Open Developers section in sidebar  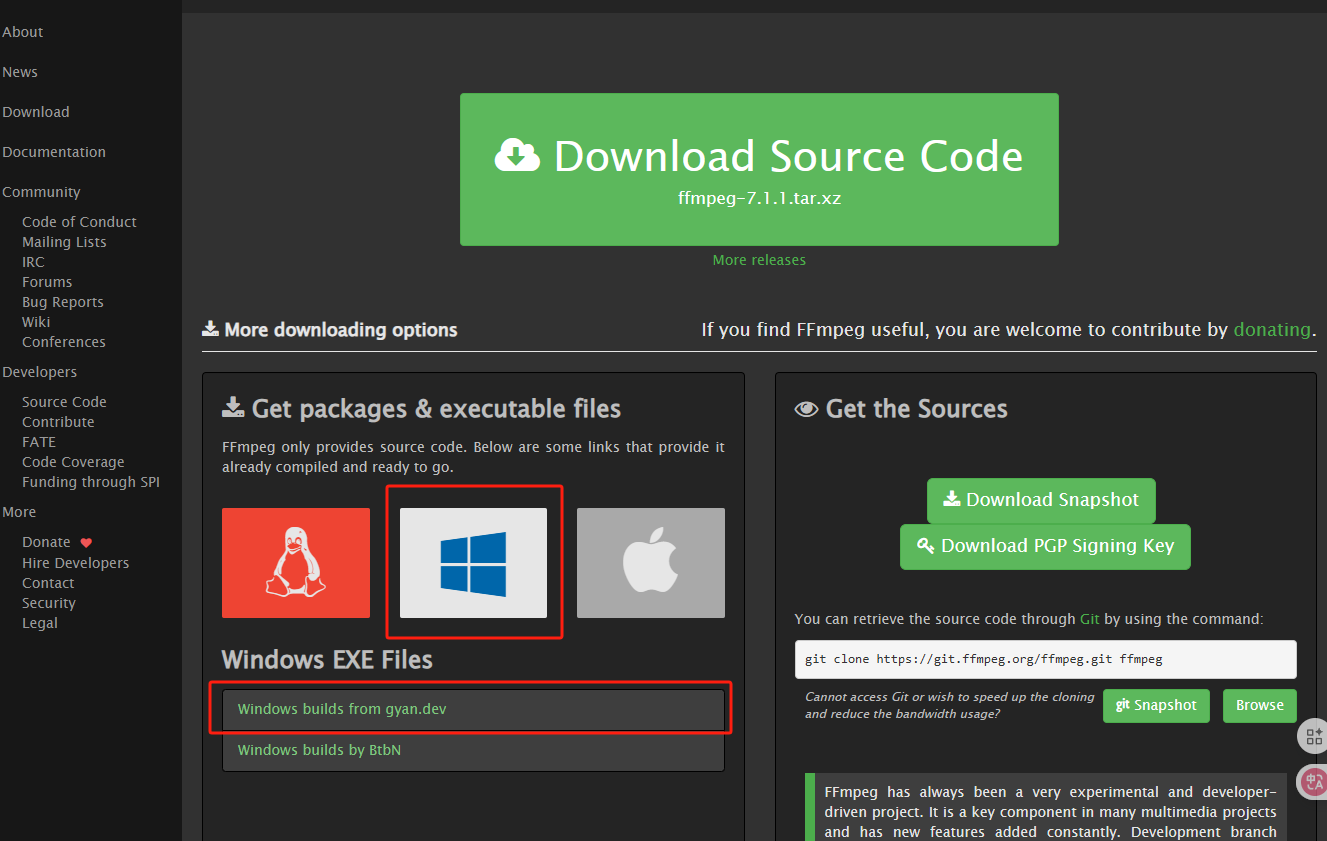pos(39,372)
